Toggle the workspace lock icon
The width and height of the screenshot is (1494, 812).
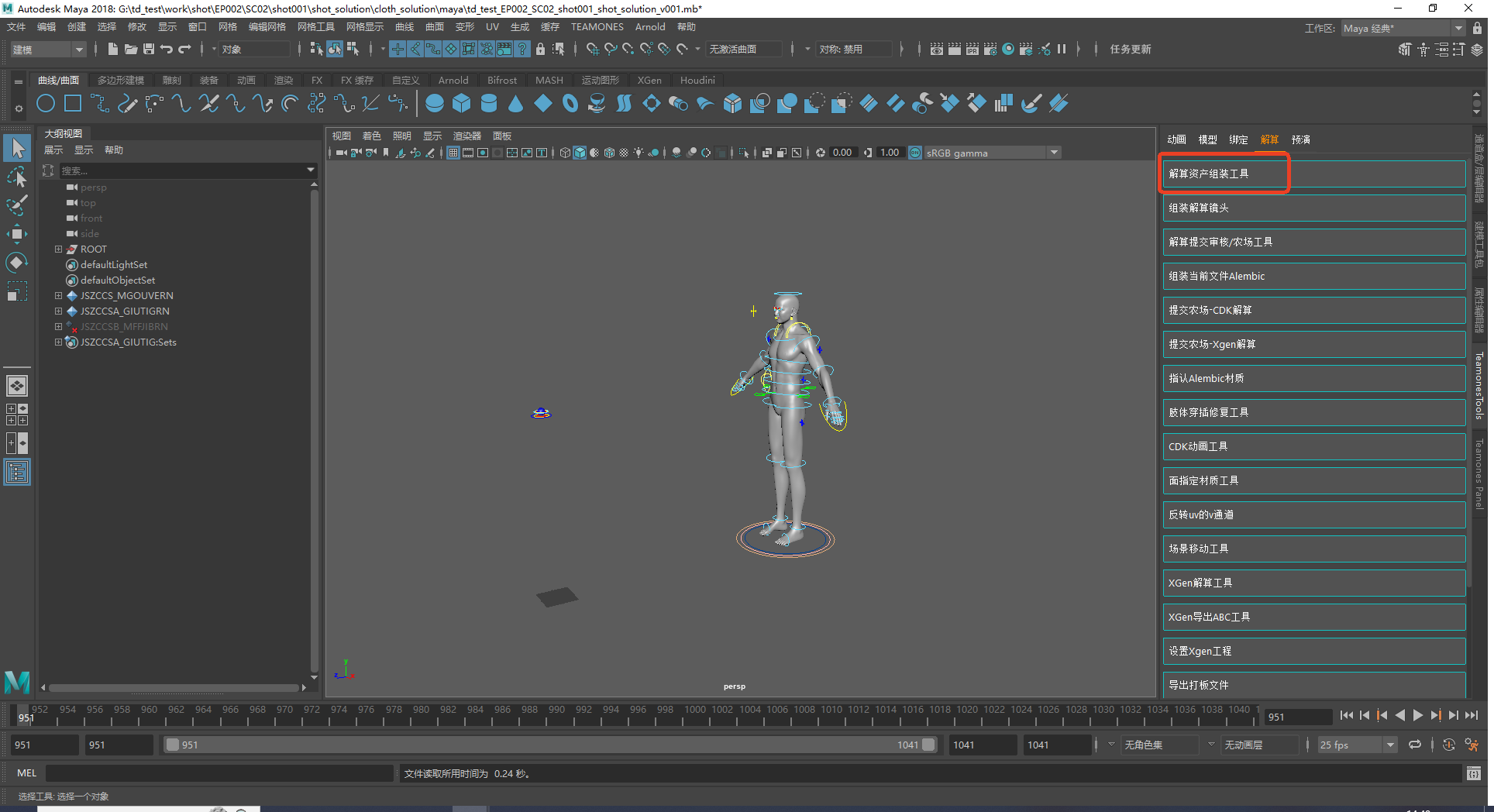point(1477,28)
